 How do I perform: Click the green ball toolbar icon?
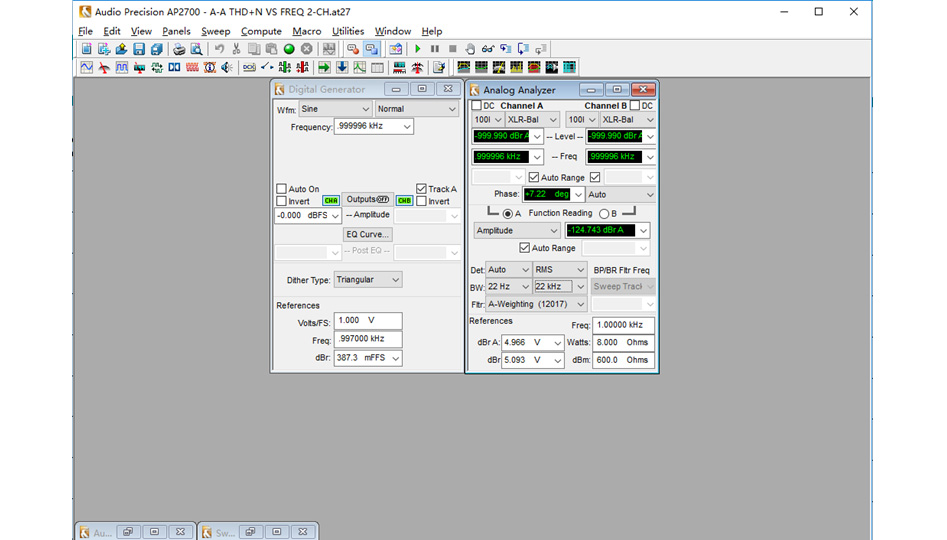click(x=289, y=49)
